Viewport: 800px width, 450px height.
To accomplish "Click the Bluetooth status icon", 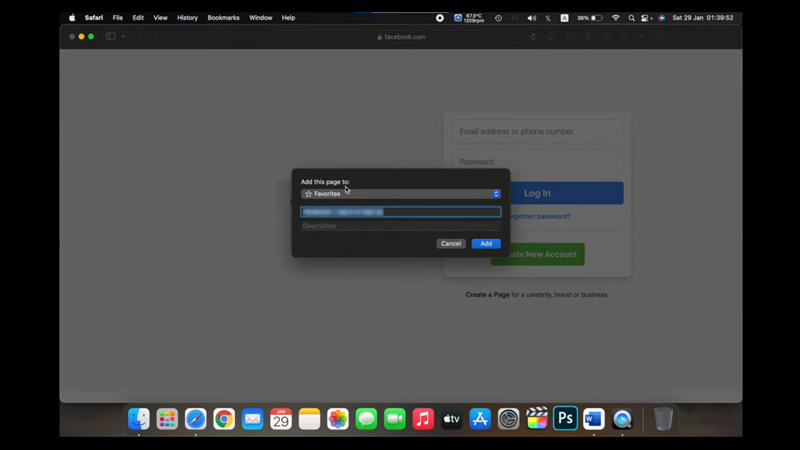I will point(548,18).
